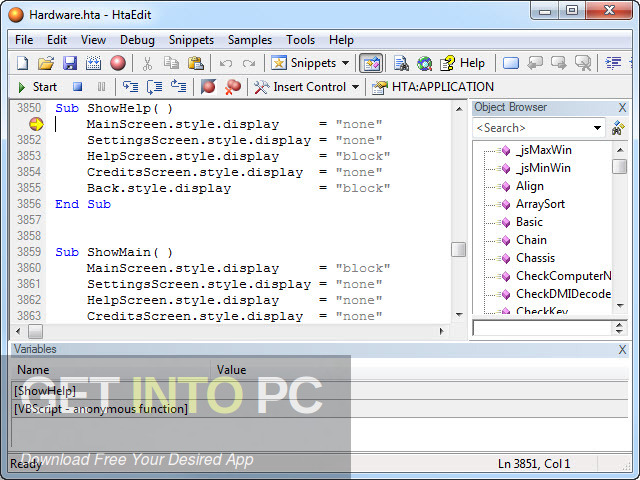Select Align in the Object Browser

coord(529,186)
